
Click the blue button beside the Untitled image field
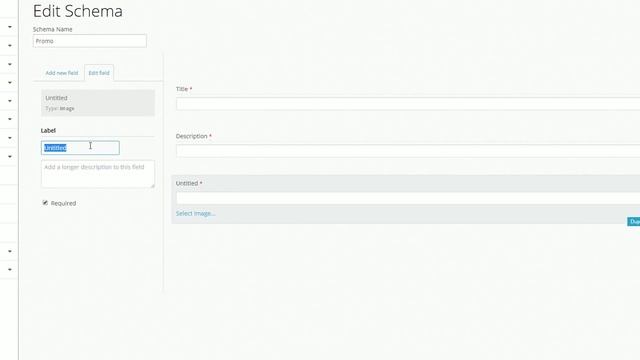[x=633, y=222]
